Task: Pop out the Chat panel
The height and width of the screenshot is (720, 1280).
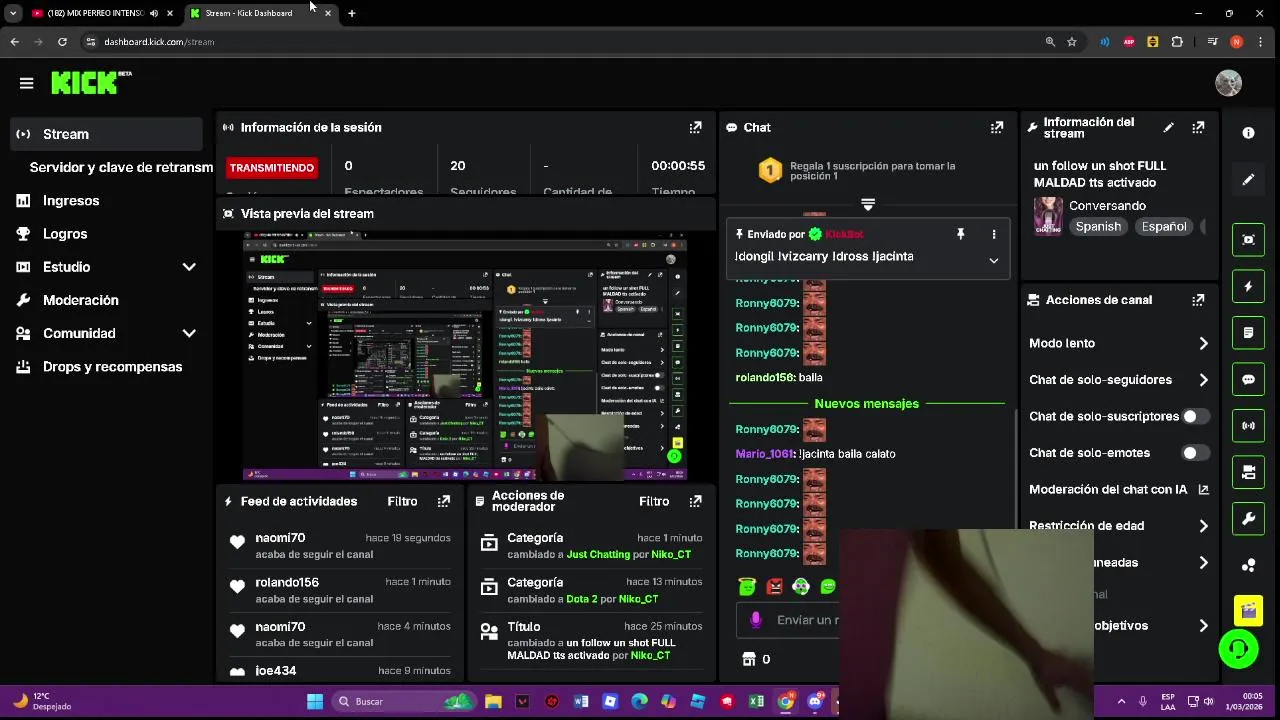Action: 996,127
